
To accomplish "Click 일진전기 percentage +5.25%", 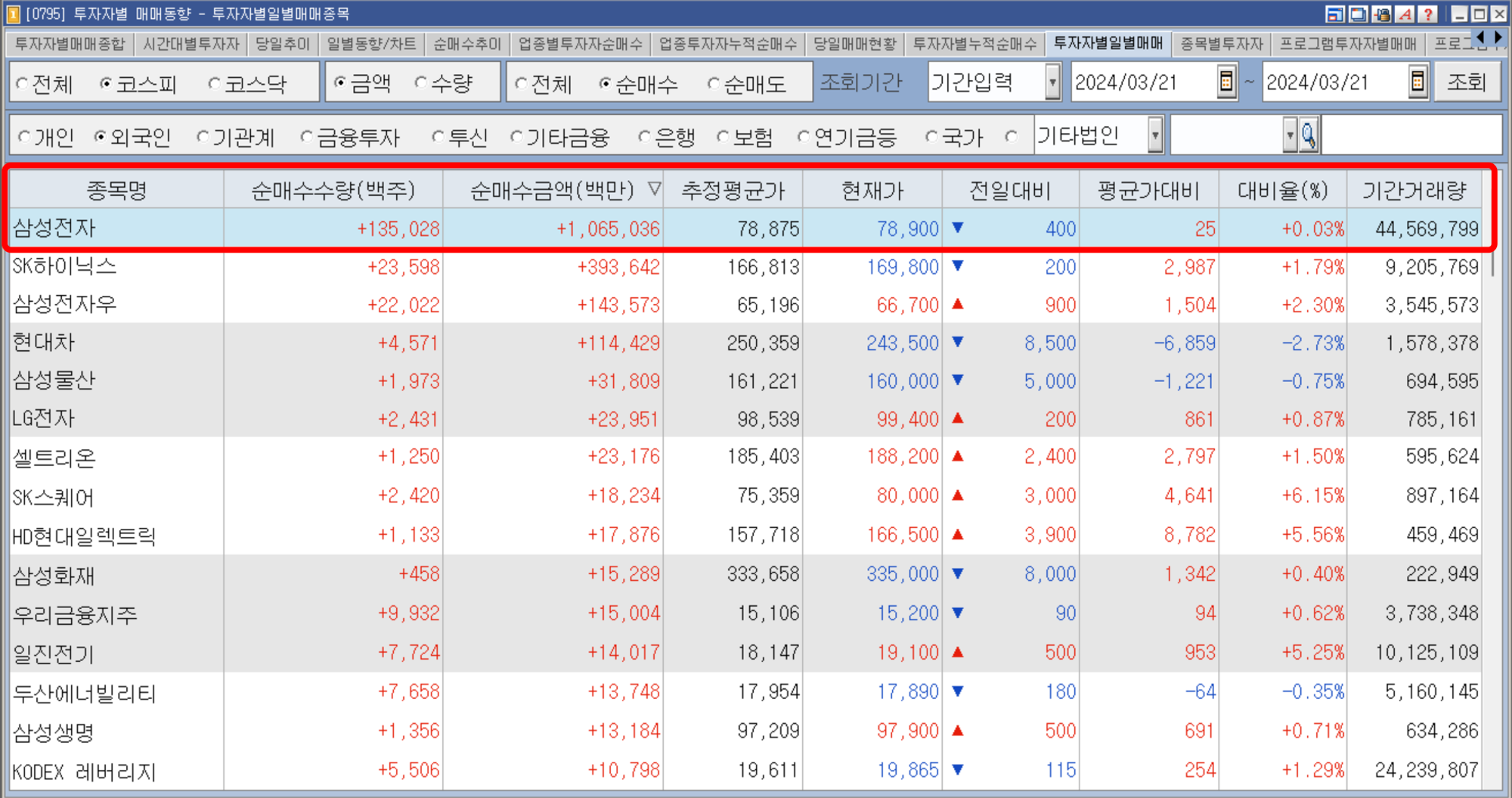I will tap(1312, 652).
